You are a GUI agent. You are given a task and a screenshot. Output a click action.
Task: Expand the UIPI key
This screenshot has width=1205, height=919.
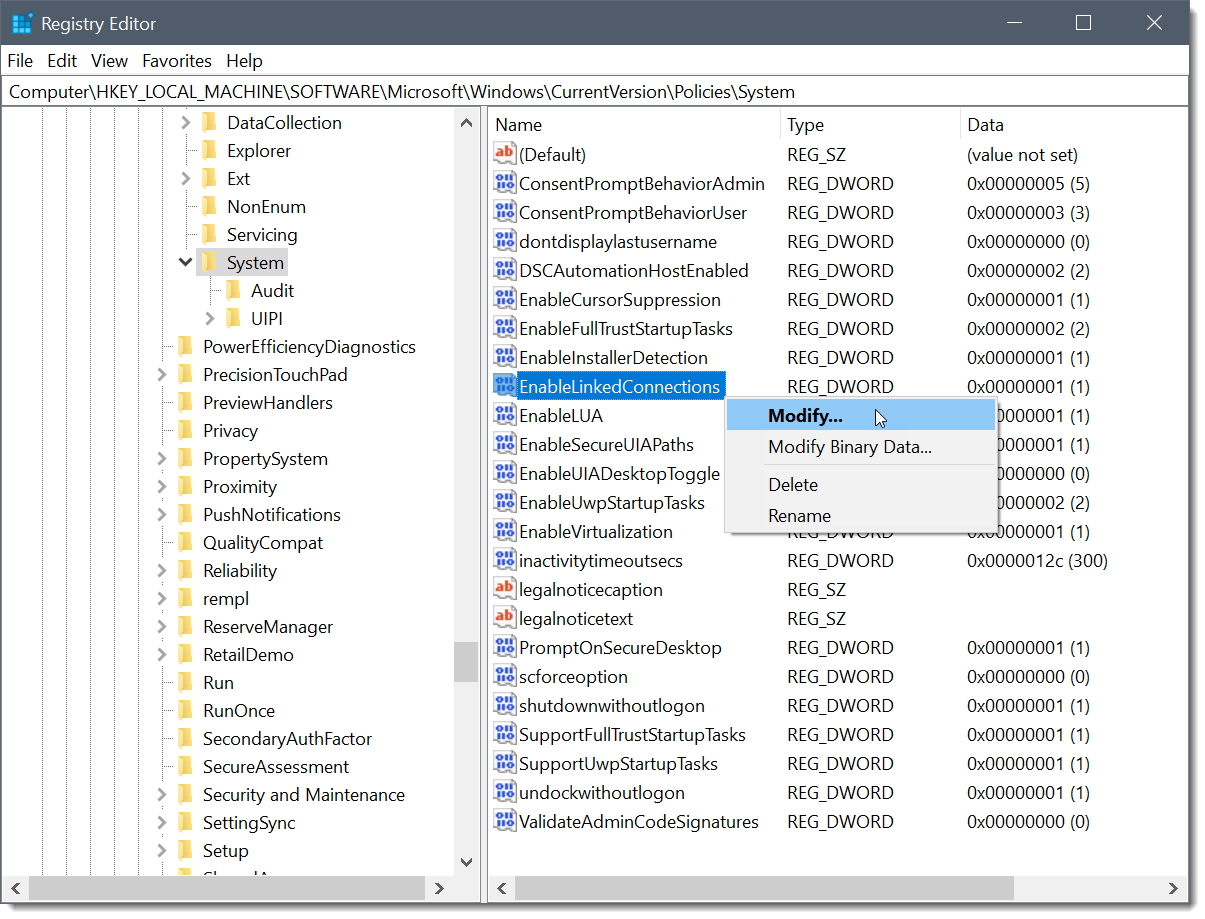pos(209,318)
